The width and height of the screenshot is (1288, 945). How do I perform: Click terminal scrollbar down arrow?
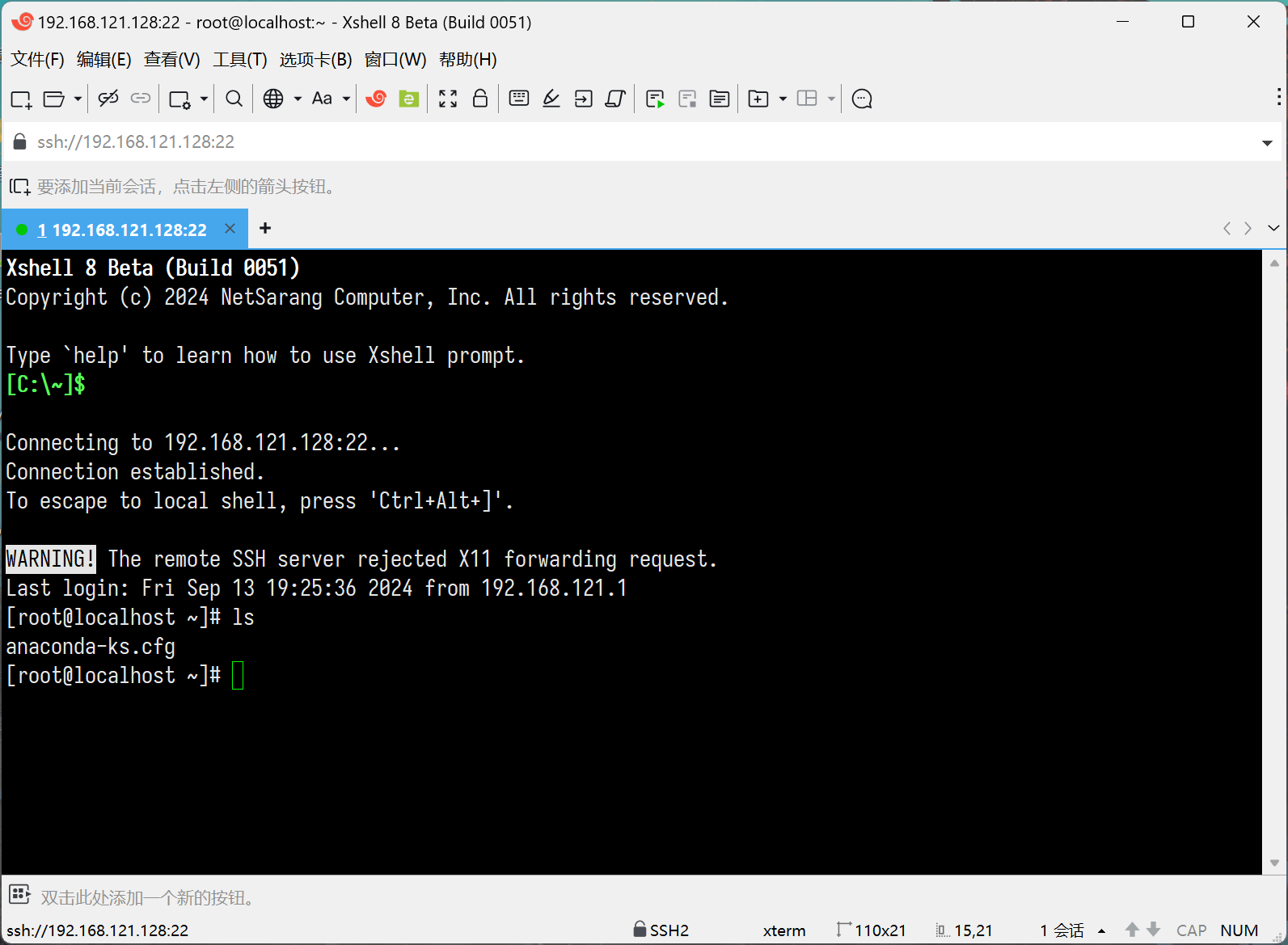coord(1274,863)
